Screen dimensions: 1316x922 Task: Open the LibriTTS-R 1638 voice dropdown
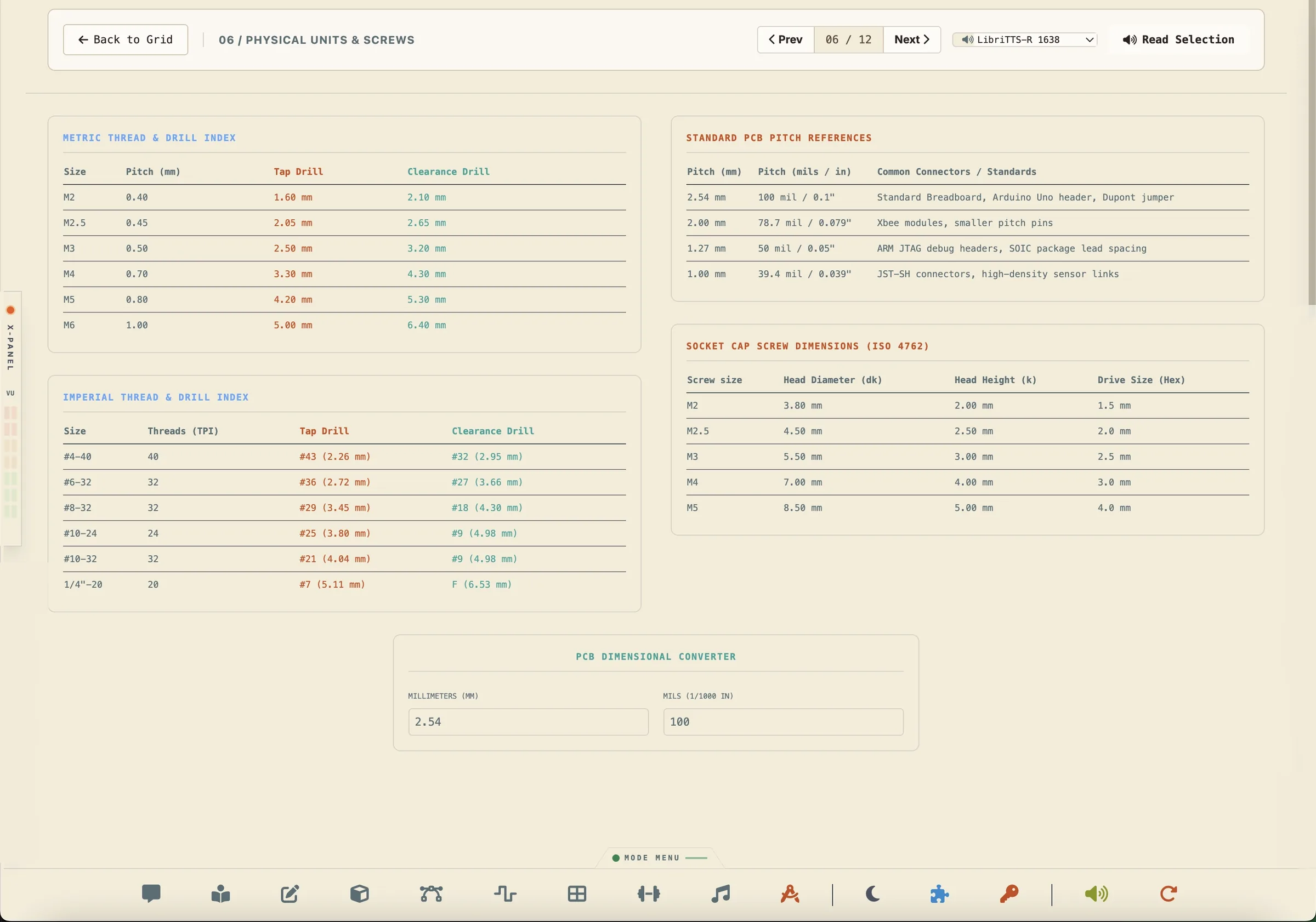1025,39
